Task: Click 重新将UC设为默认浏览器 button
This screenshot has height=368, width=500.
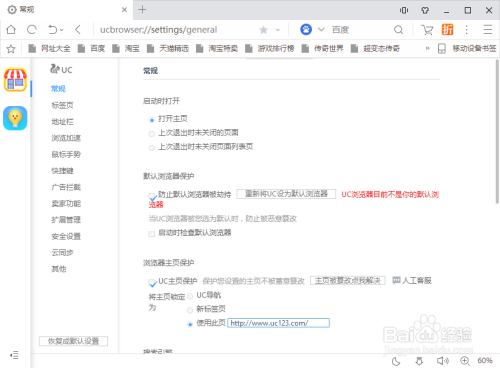Action: click(x=286, y=194)
